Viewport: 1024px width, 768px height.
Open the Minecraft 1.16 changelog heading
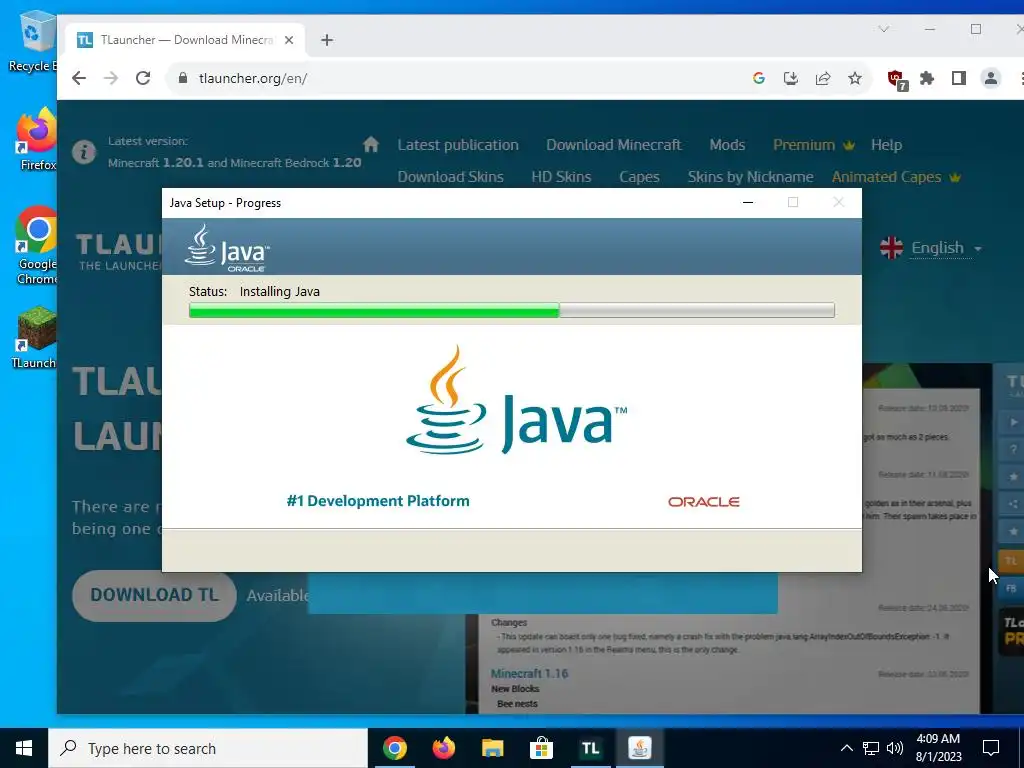(529, 673)
